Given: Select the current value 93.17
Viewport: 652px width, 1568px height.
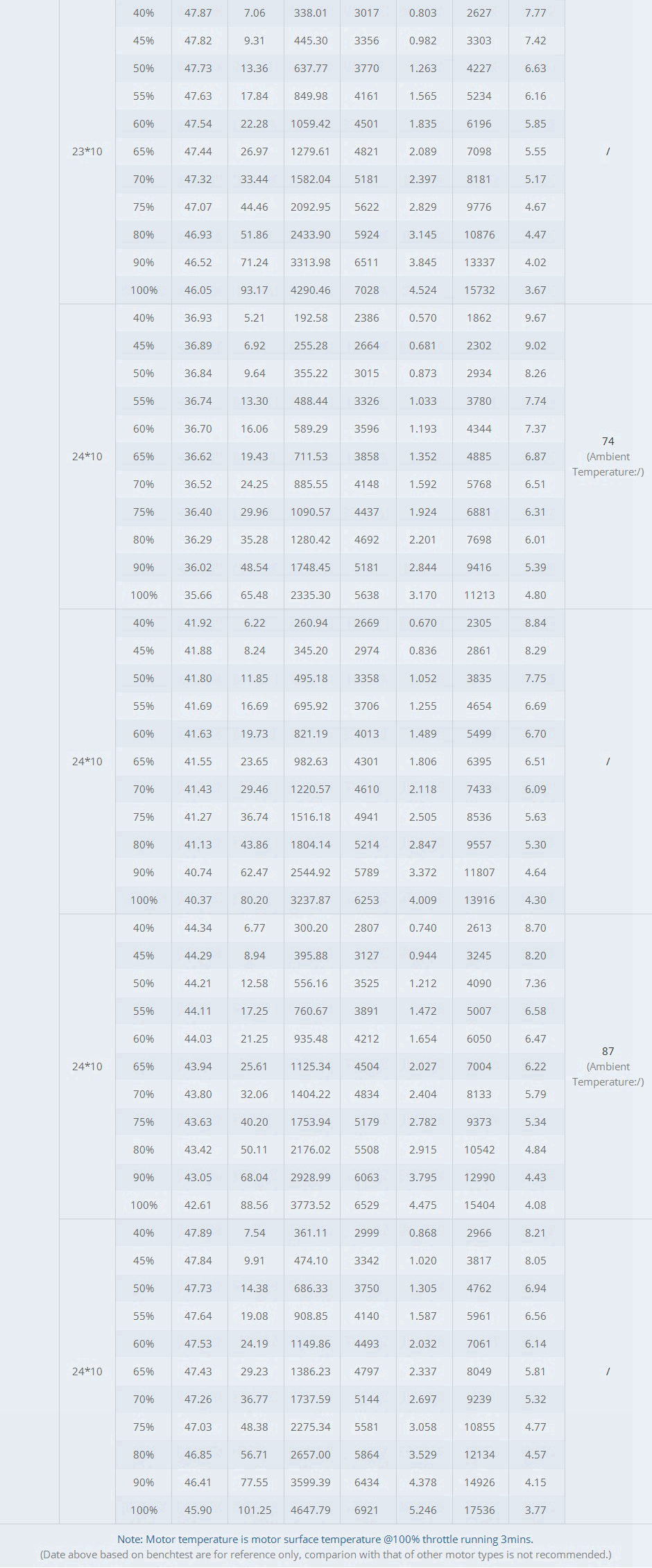Looking at the screenshot, I should 255,290.
